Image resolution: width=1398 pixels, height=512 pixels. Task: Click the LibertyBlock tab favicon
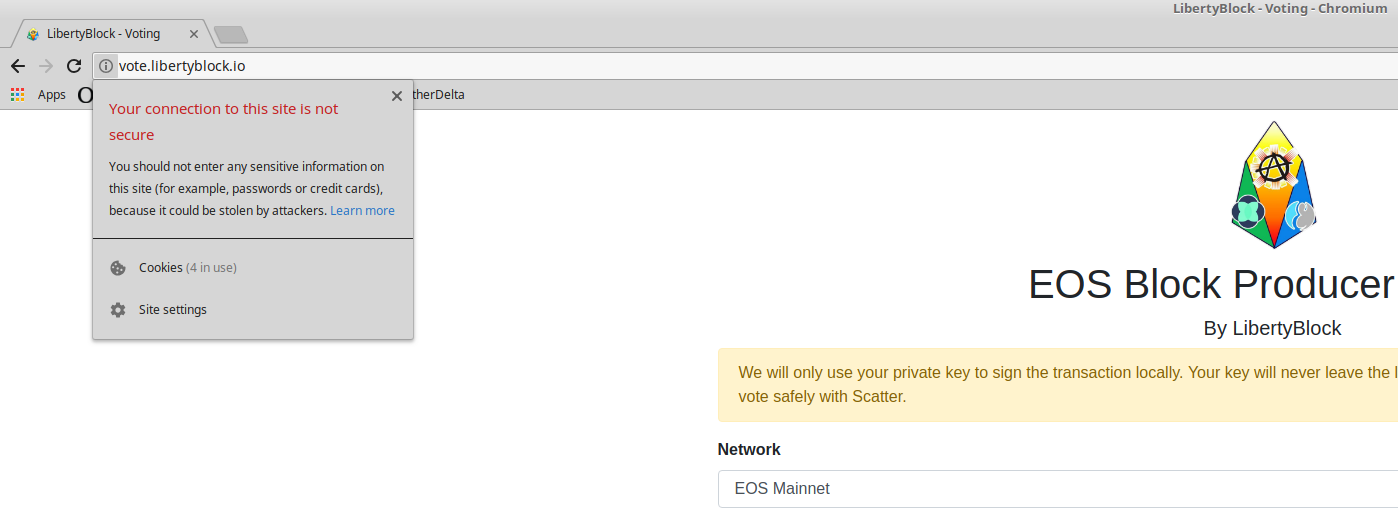pos(33,34)
